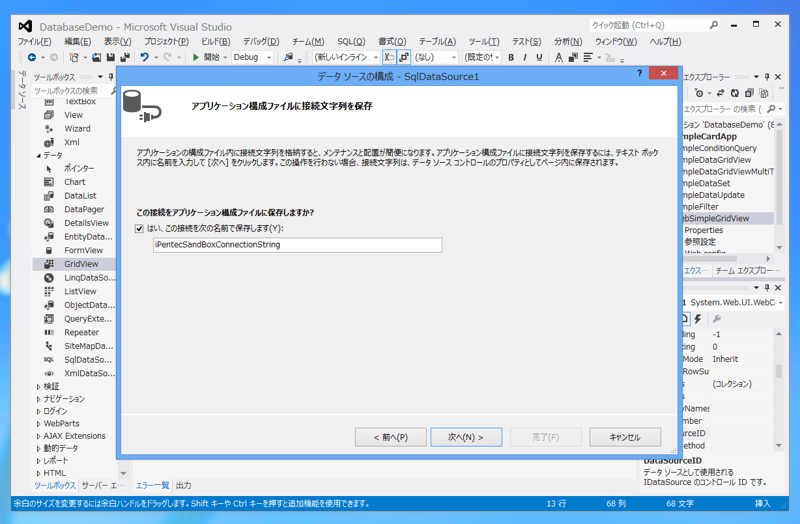Open the ファイル(F) menu

[x=35, y=42]
